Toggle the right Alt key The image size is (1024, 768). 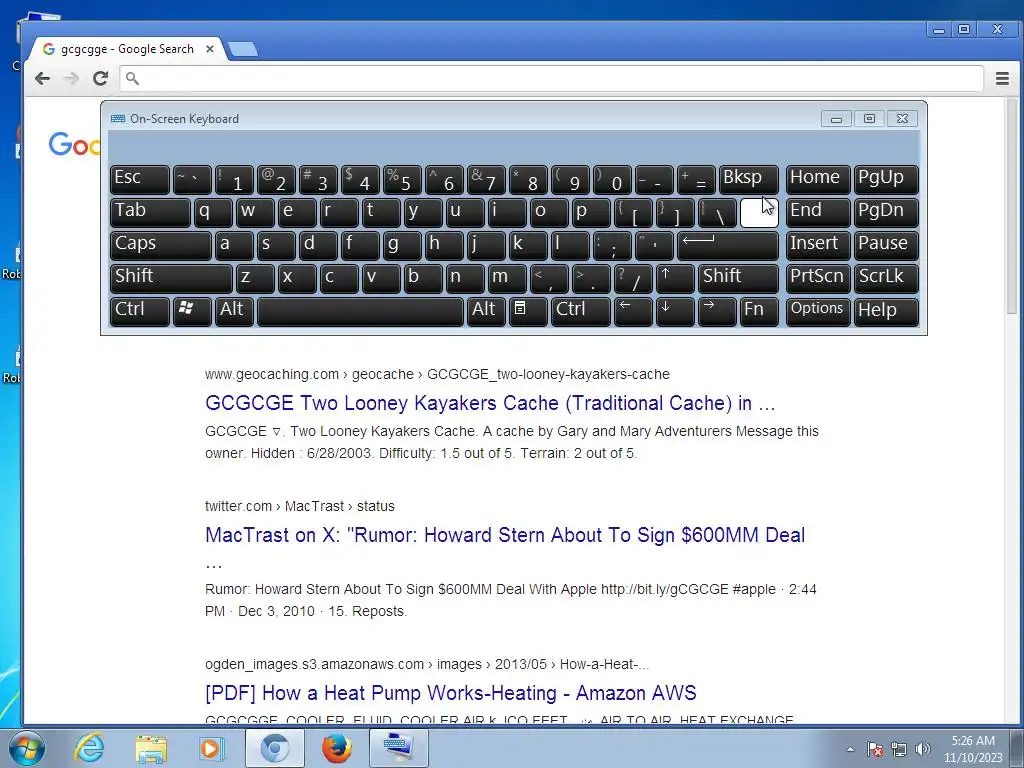[486, 311]
